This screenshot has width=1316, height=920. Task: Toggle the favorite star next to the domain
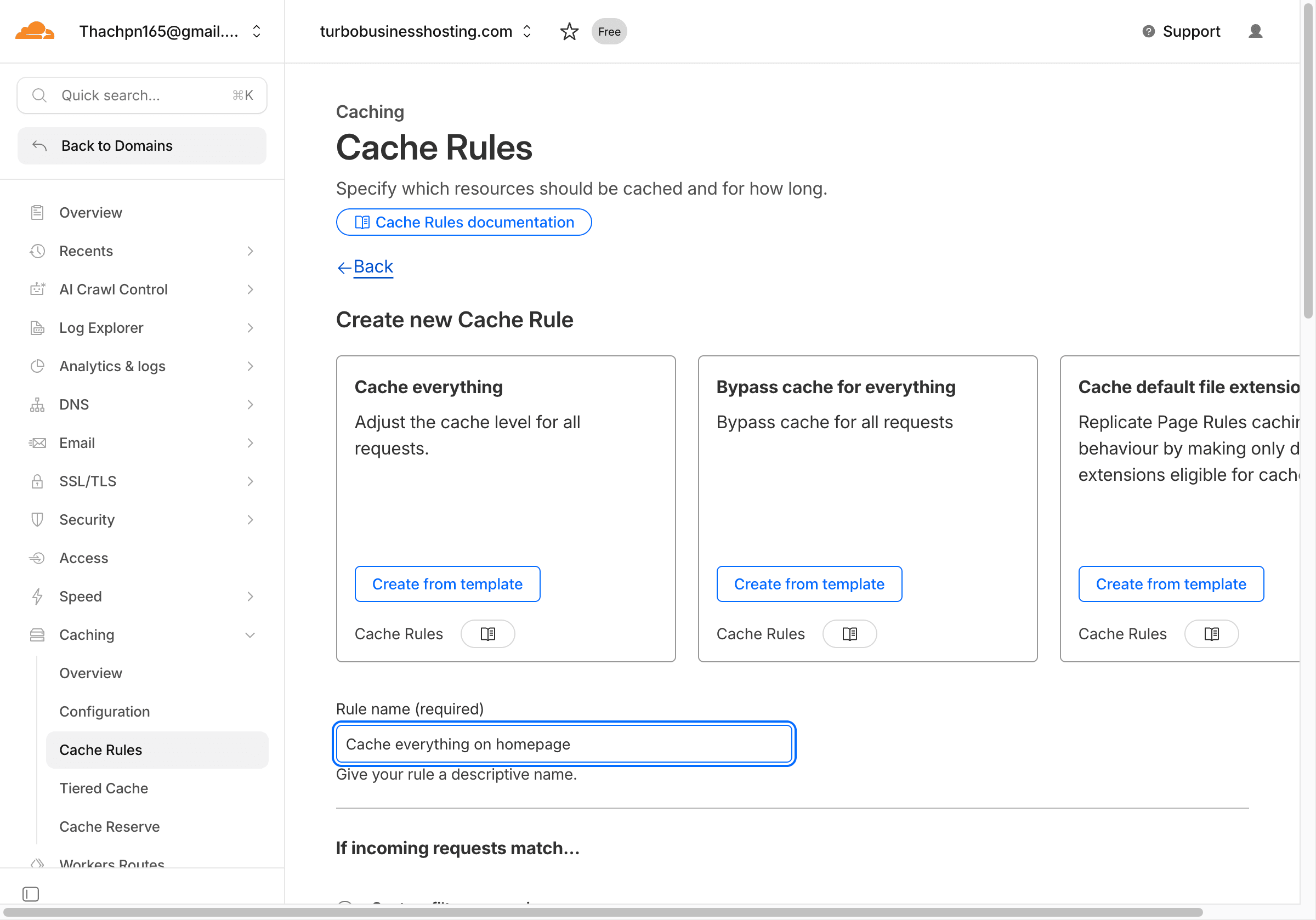point(569,32)
